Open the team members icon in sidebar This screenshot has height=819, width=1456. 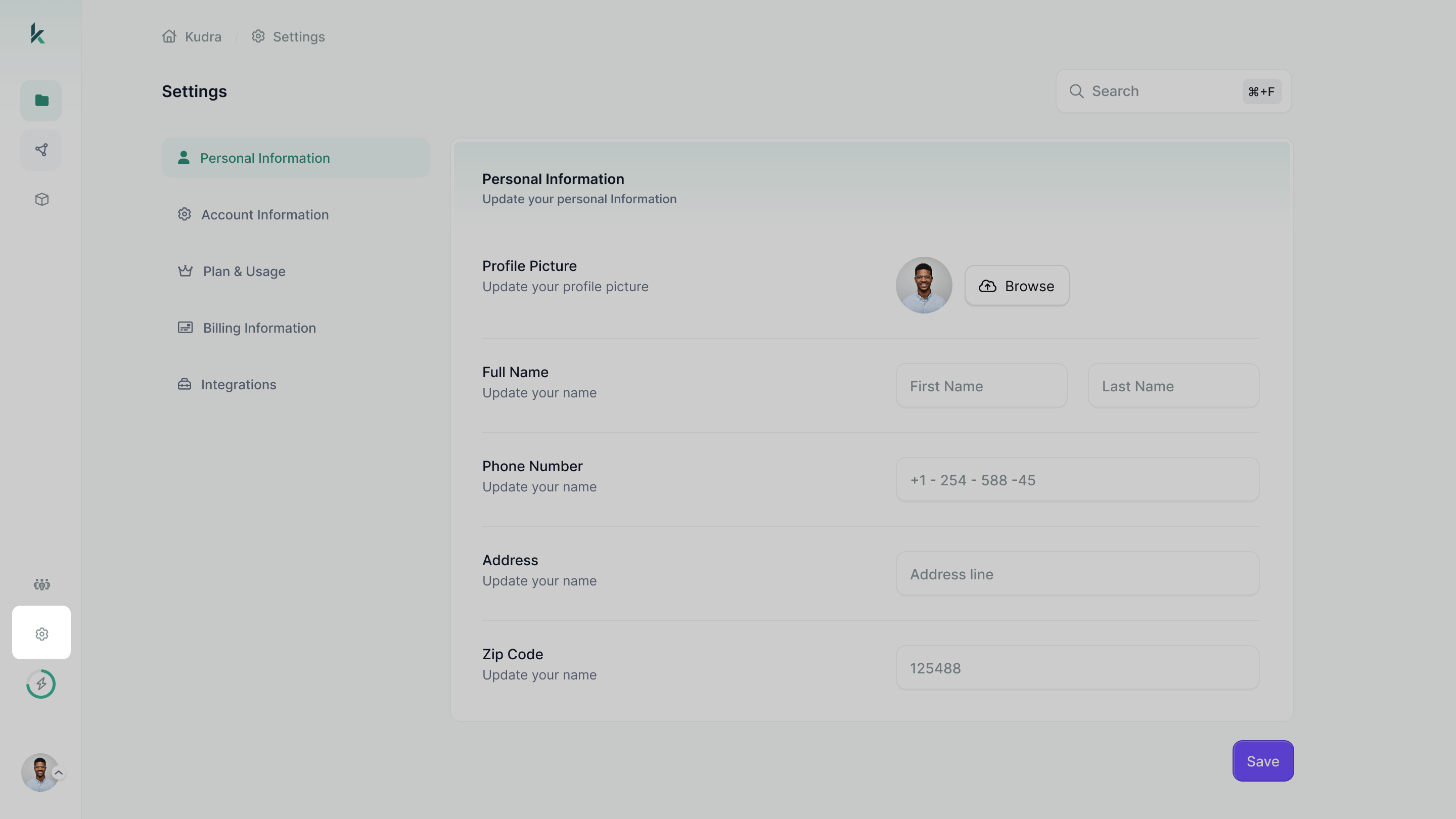pos(41,584)
